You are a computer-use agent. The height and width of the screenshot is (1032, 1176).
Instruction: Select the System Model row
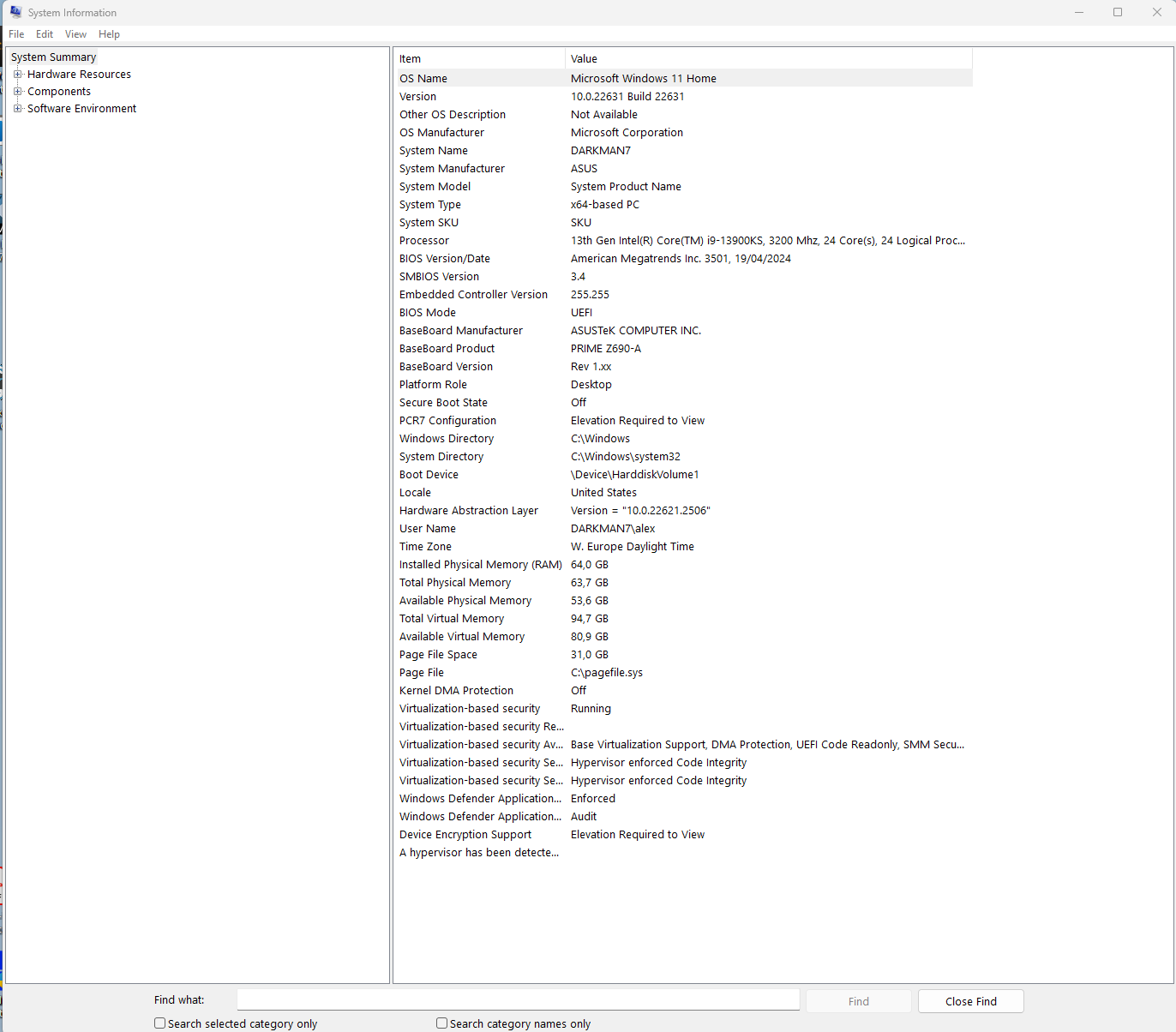tap(683, 187)
